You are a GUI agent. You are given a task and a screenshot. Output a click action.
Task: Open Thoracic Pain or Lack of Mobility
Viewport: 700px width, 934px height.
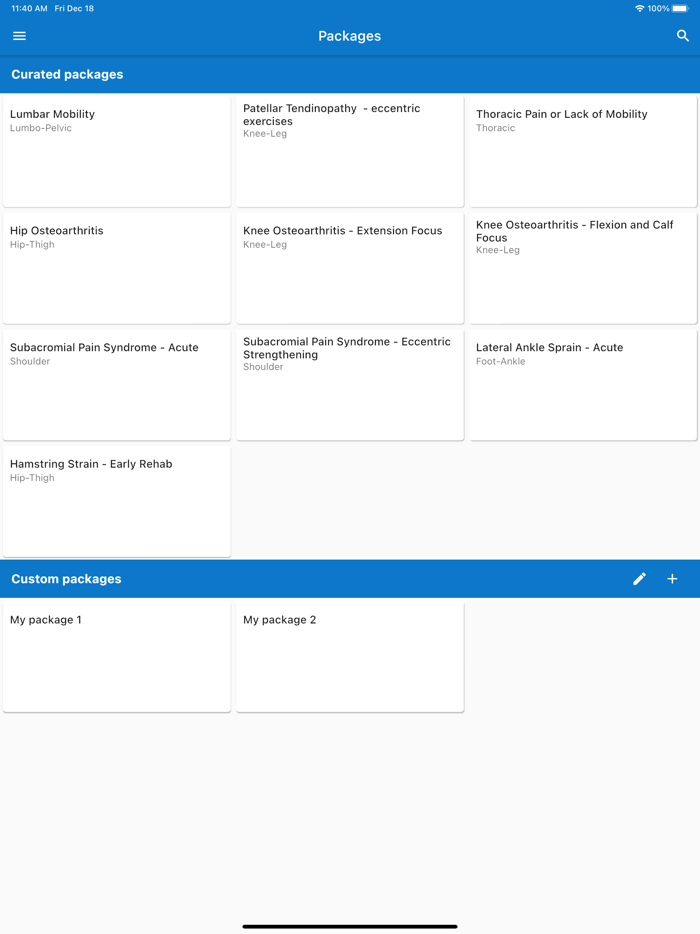pos(583,151)
